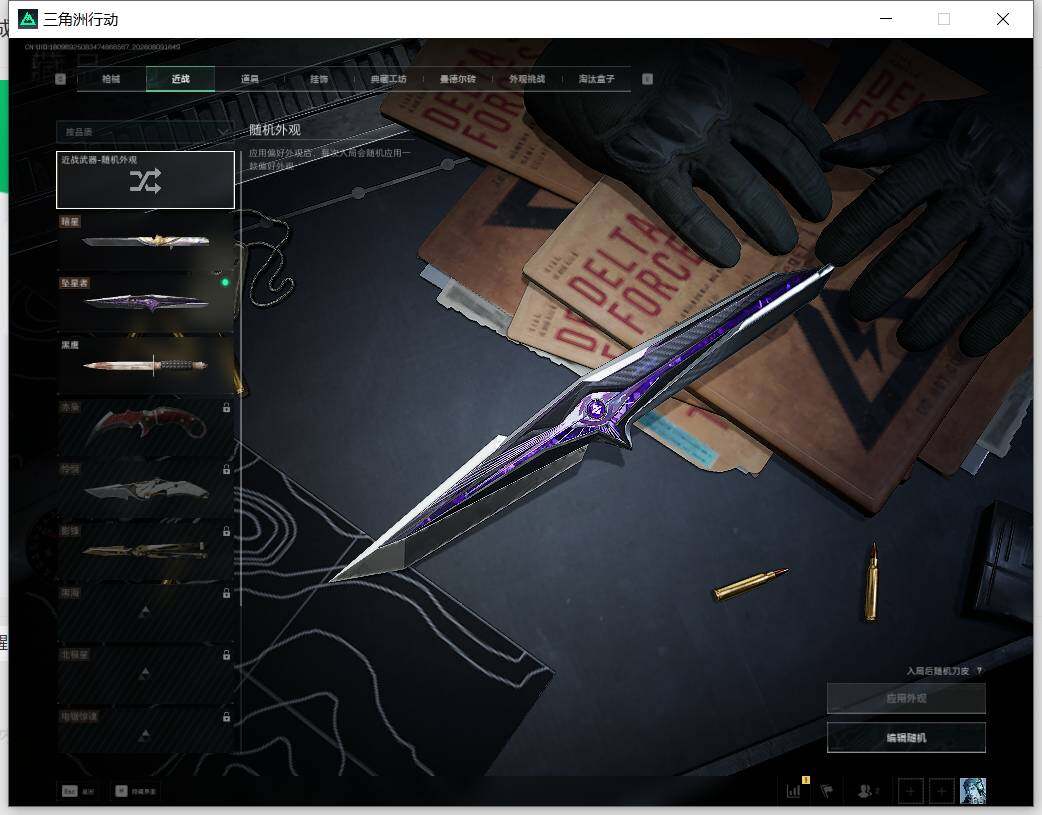The image size is (1042, 815).
Task: Click the first plus squad slot
Action: pos(910,791)
